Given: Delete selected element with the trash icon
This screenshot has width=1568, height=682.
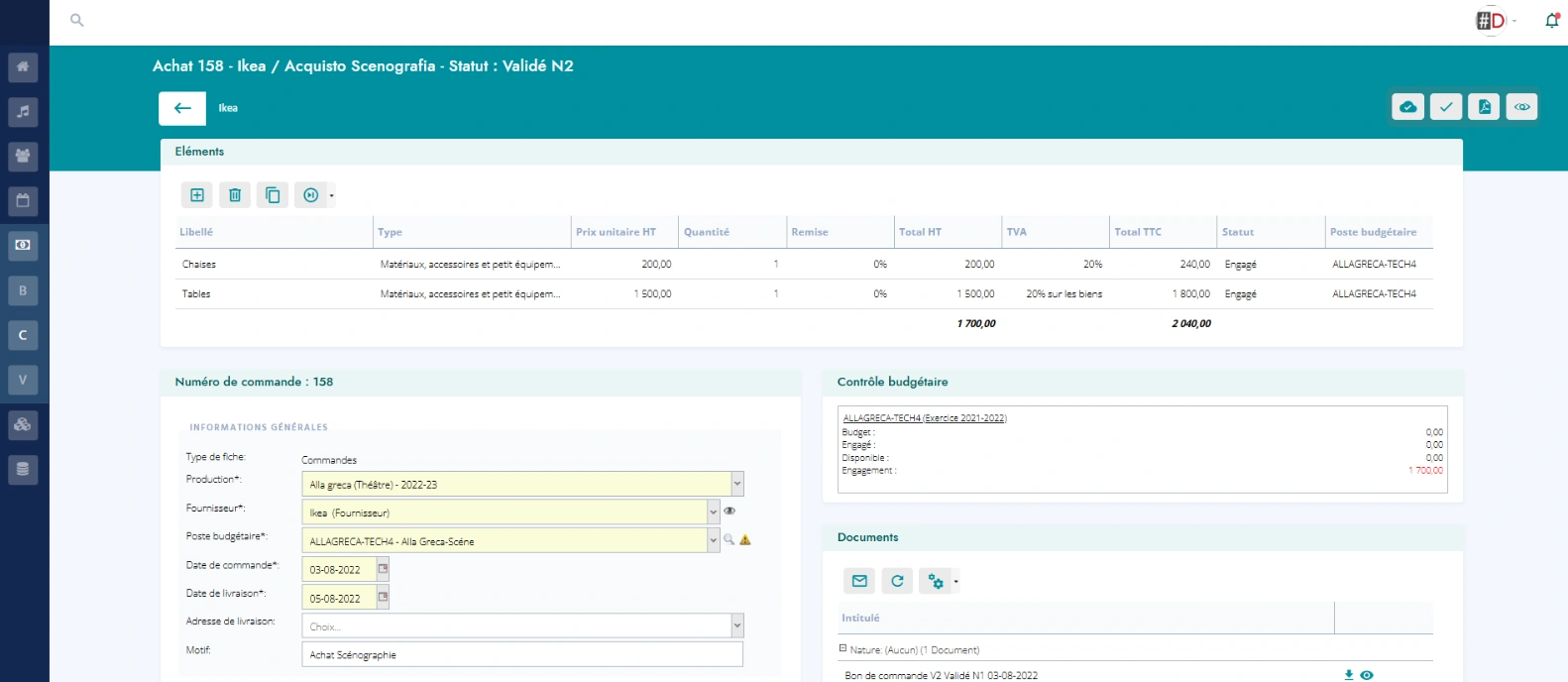Looking at the screenshot, I should click(235, 195).
